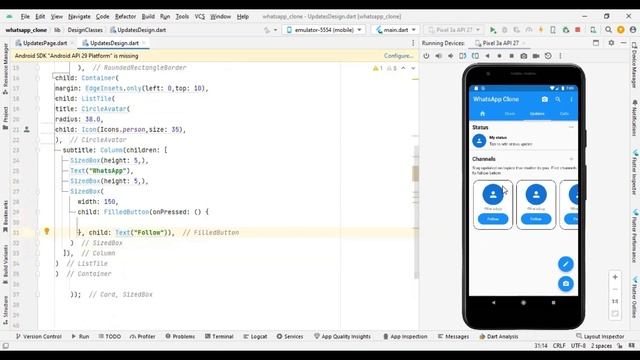The image size is (640, 360).
Task: Click Configure... in the SDK warning banner
Action: (x=398, y=56)
